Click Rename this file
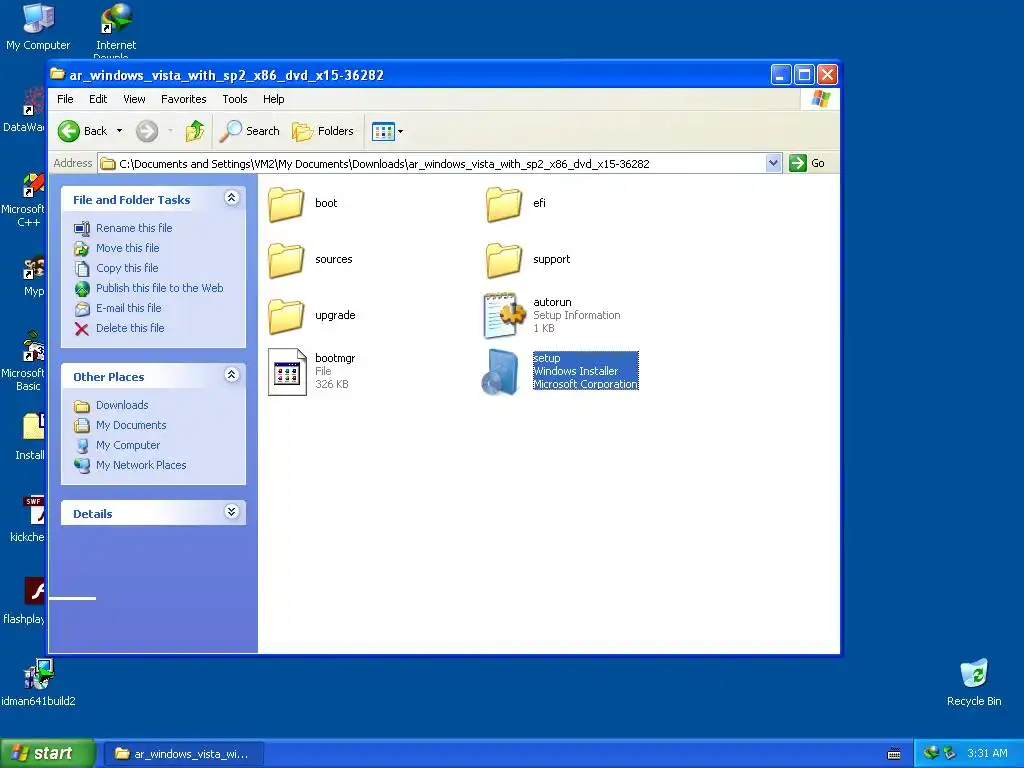The image size is (1024, 768). click(x=134, y=228)
